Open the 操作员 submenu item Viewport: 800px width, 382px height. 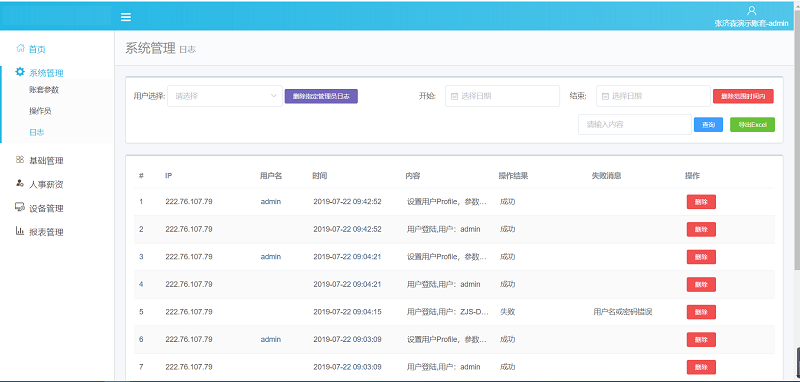click(x=40, y=111)
